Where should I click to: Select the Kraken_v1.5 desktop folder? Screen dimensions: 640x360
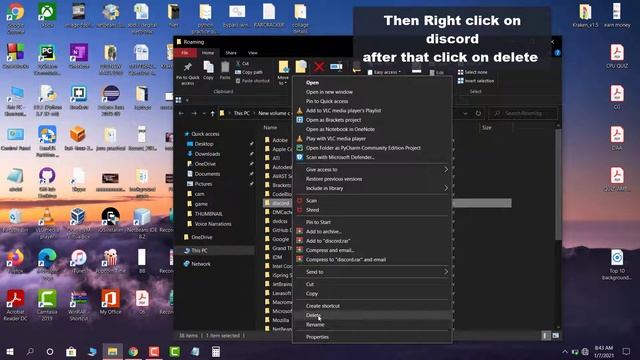[x=585, y=16]
